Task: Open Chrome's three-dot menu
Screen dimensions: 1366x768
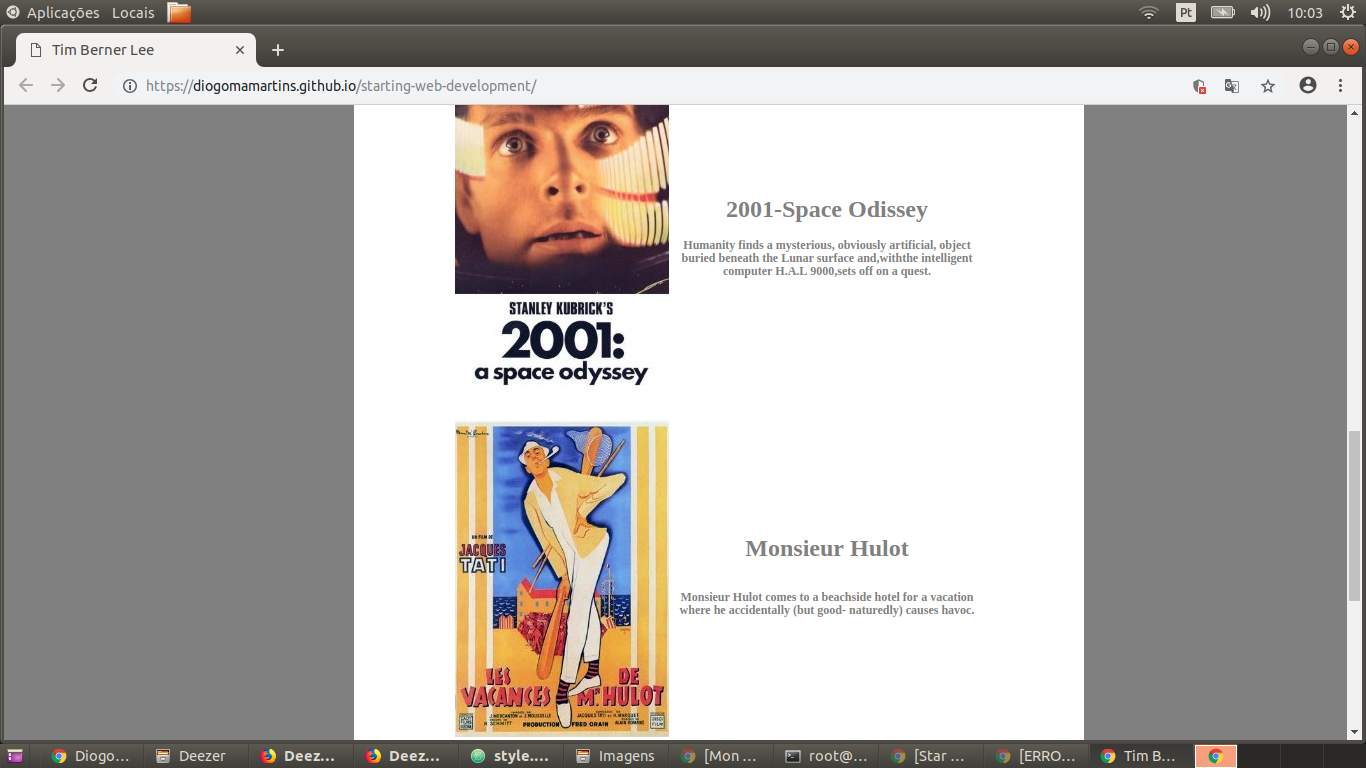Action: tap(1340, 86)
